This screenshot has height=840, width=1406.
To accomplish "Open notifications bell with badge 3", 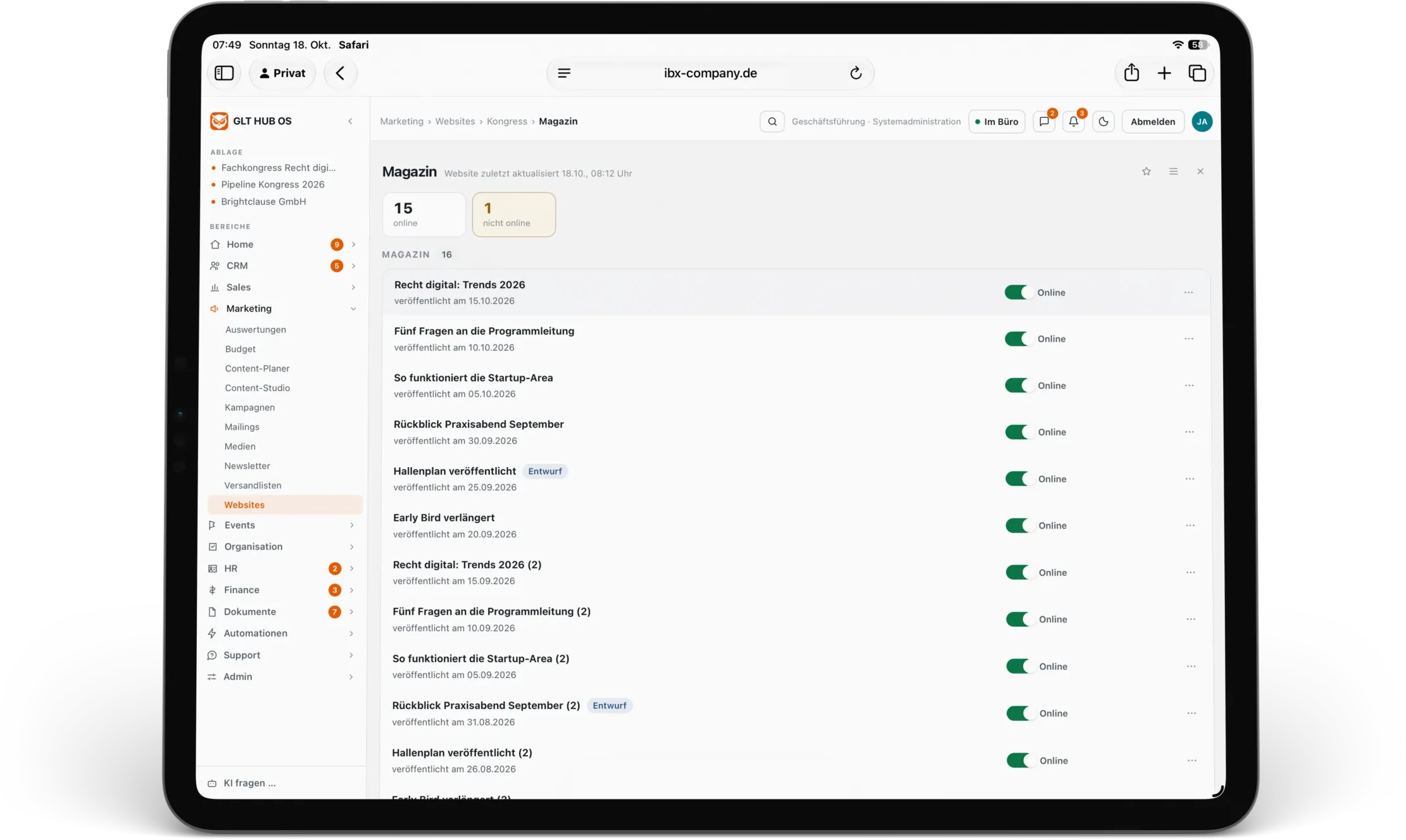I will (x=1074, y=122).
